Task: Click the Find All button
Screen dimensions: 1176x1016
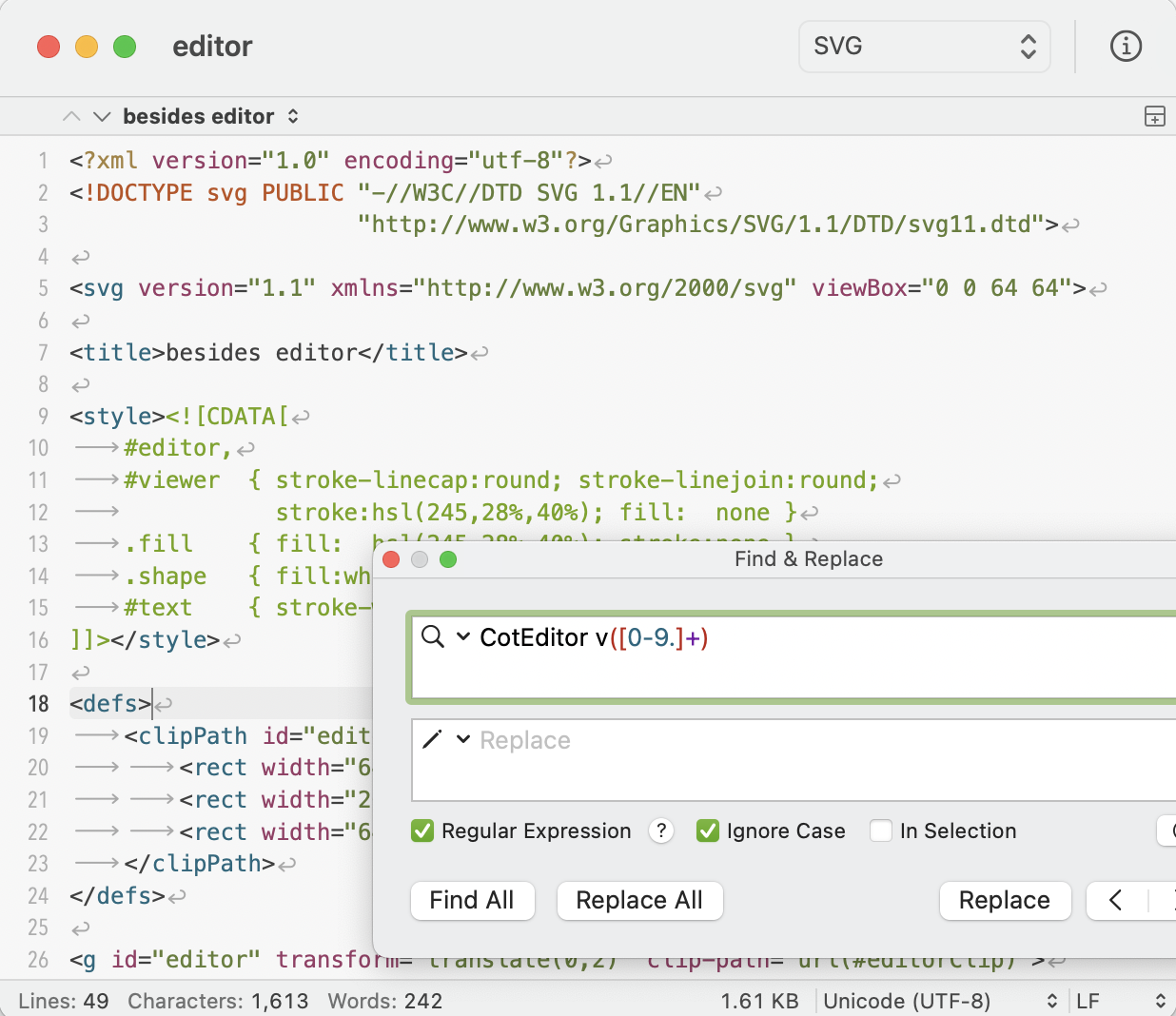Action: point(472,900)
